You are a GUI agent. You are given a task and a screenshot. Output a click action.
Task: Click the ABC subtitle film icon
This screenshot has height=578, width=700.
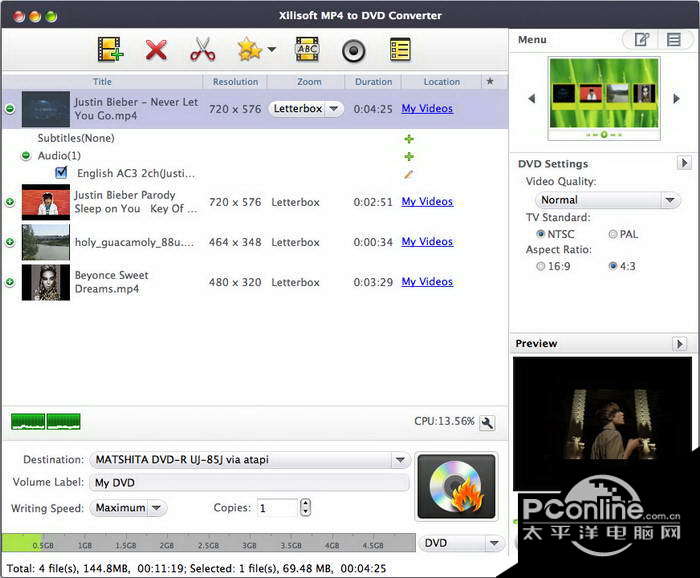click(x=307, y=50)
